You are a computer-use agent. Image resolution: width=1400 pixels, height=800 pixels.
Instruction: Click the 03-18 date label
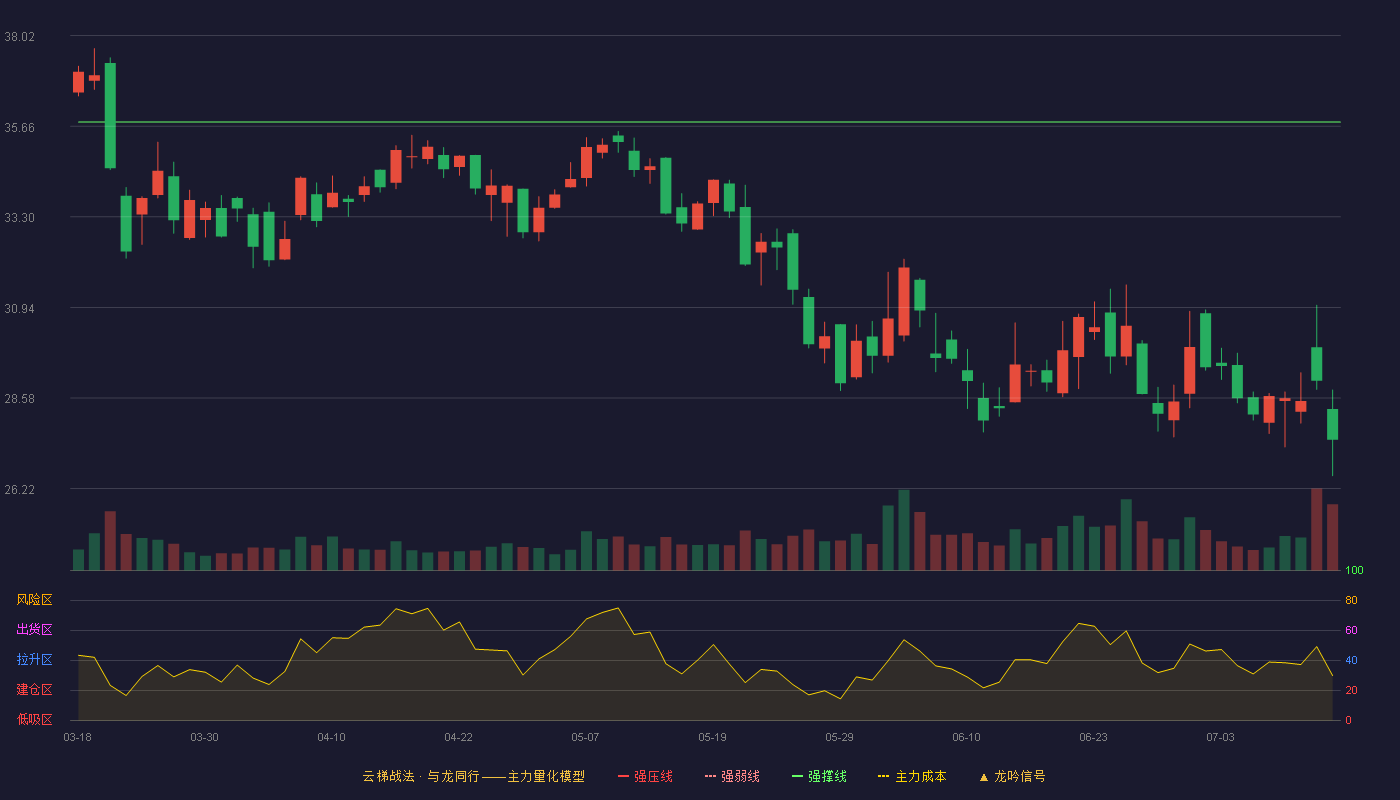tap(78, 737)
